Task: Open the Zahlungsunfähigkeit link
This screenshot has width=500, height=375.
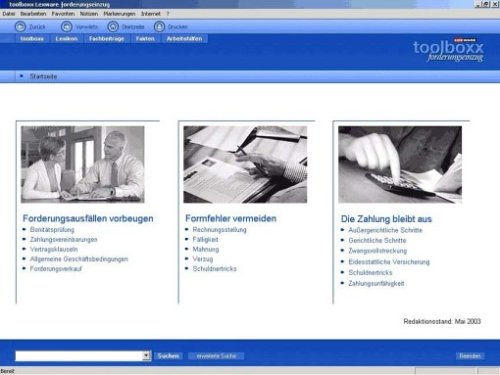Action: [x=376, y=283]
